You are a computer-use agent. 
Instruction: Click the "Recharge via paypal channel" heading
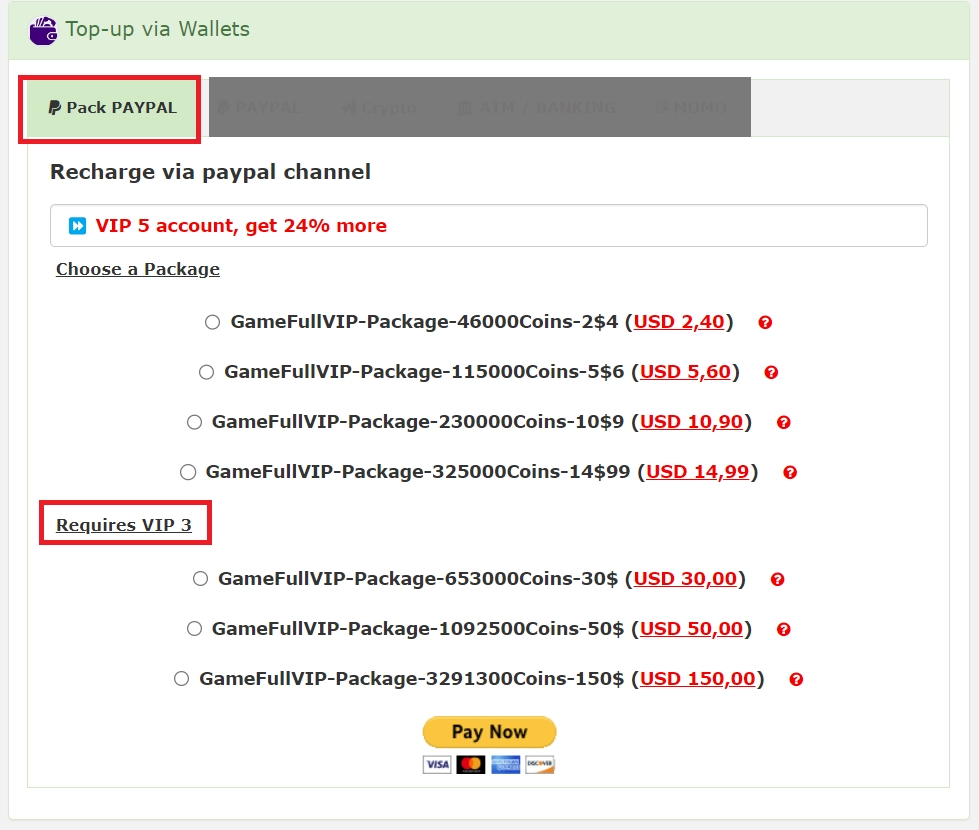210,172
